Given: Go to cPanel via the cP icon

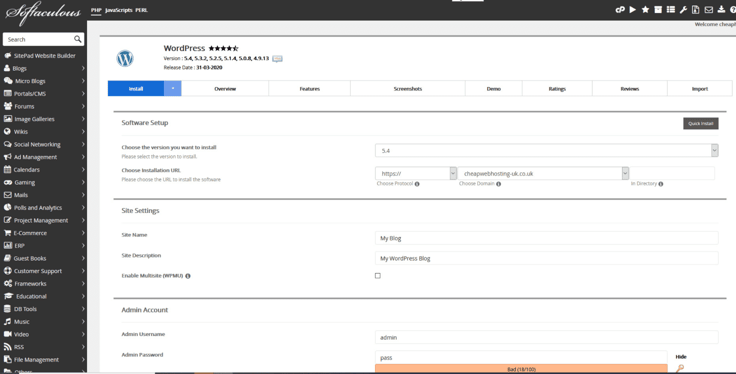Looking at the screenshot, I should pyautogui.click(x=620, y=9).
